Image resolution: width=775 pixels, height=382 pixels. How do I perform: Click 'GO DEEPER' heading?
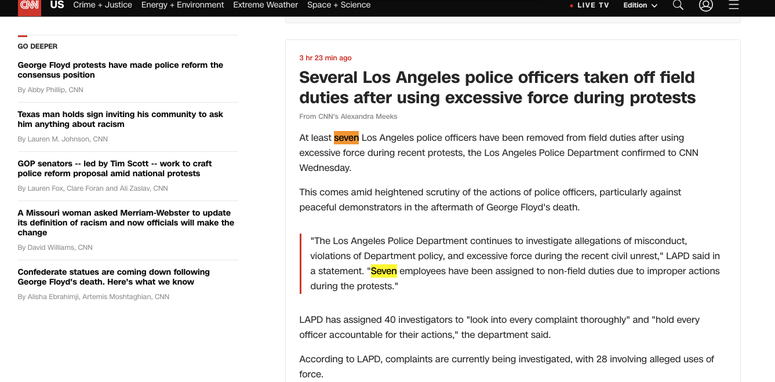(x=38, y=46)
